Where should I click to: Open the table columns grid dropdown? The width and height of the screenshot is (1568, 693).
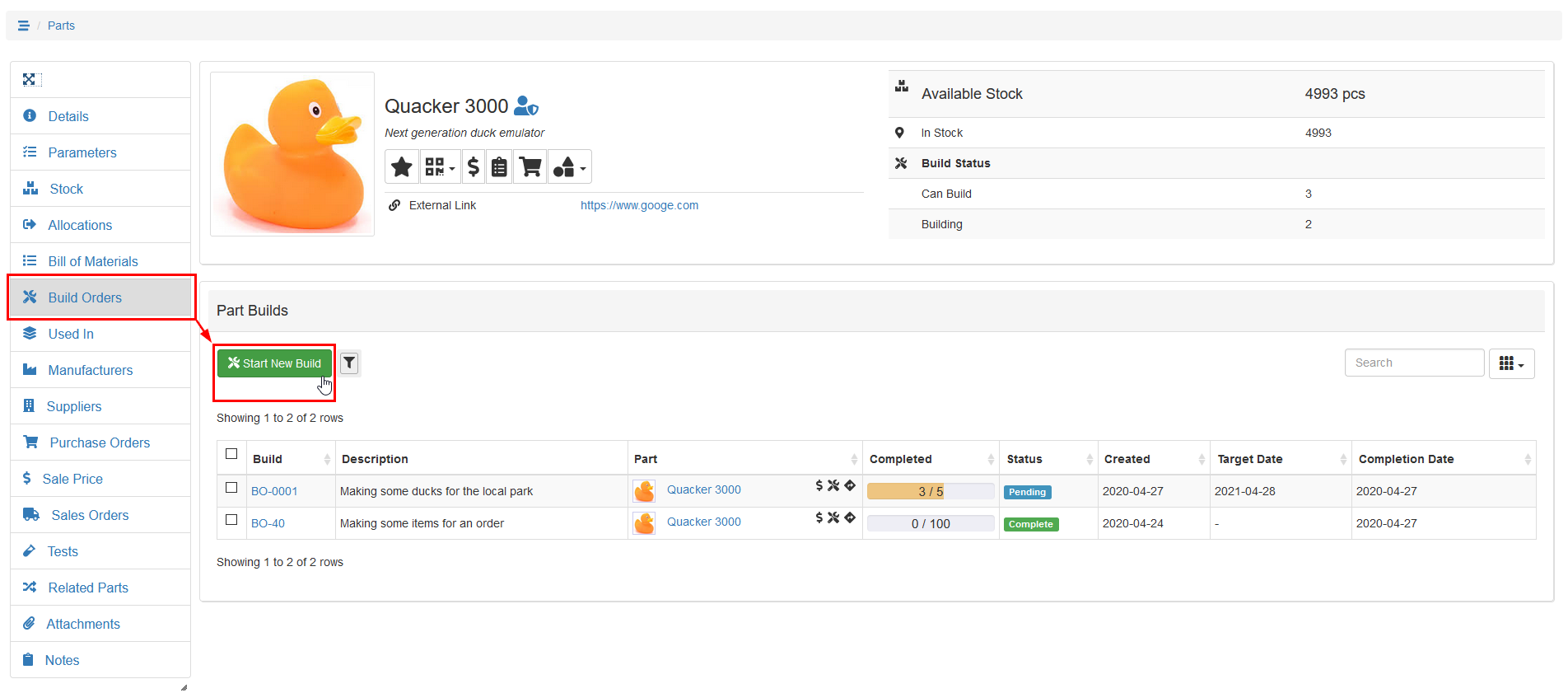[x=1511, y=363]
